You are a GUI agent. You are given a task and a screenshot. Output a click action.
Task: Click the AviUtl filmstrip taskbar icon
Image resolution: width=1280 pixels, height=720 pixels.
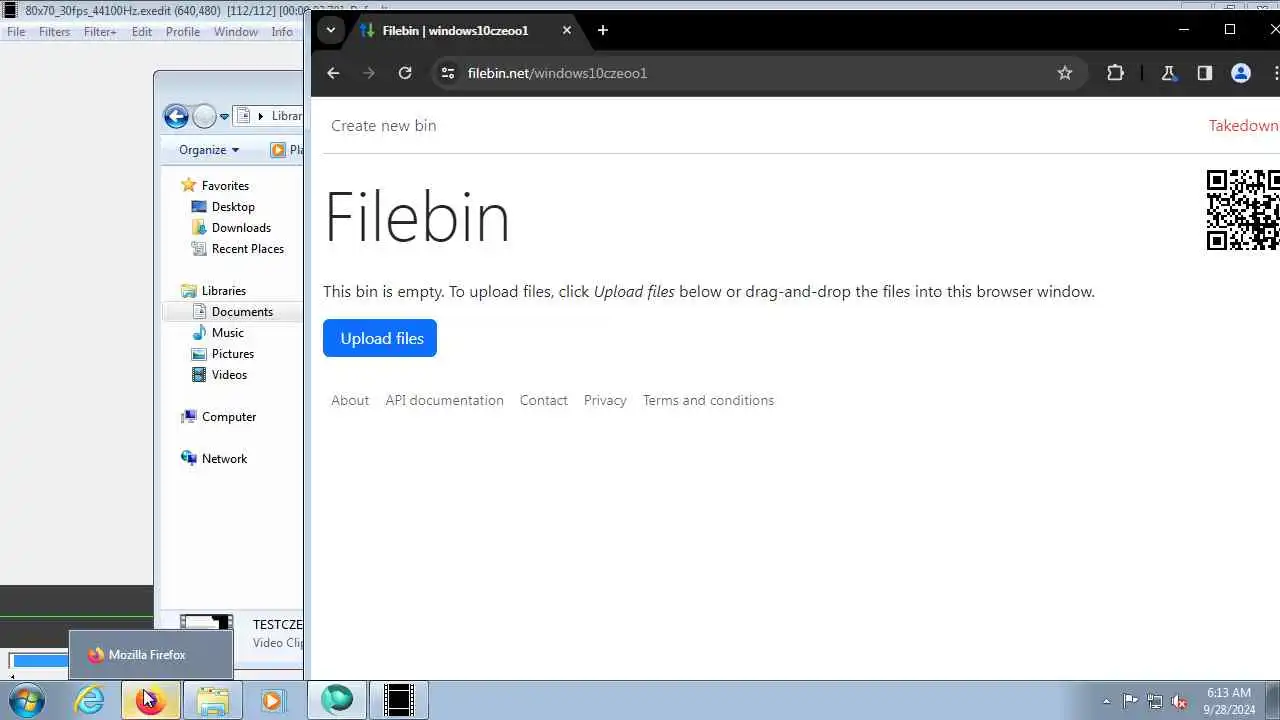(x=399, y=700)
